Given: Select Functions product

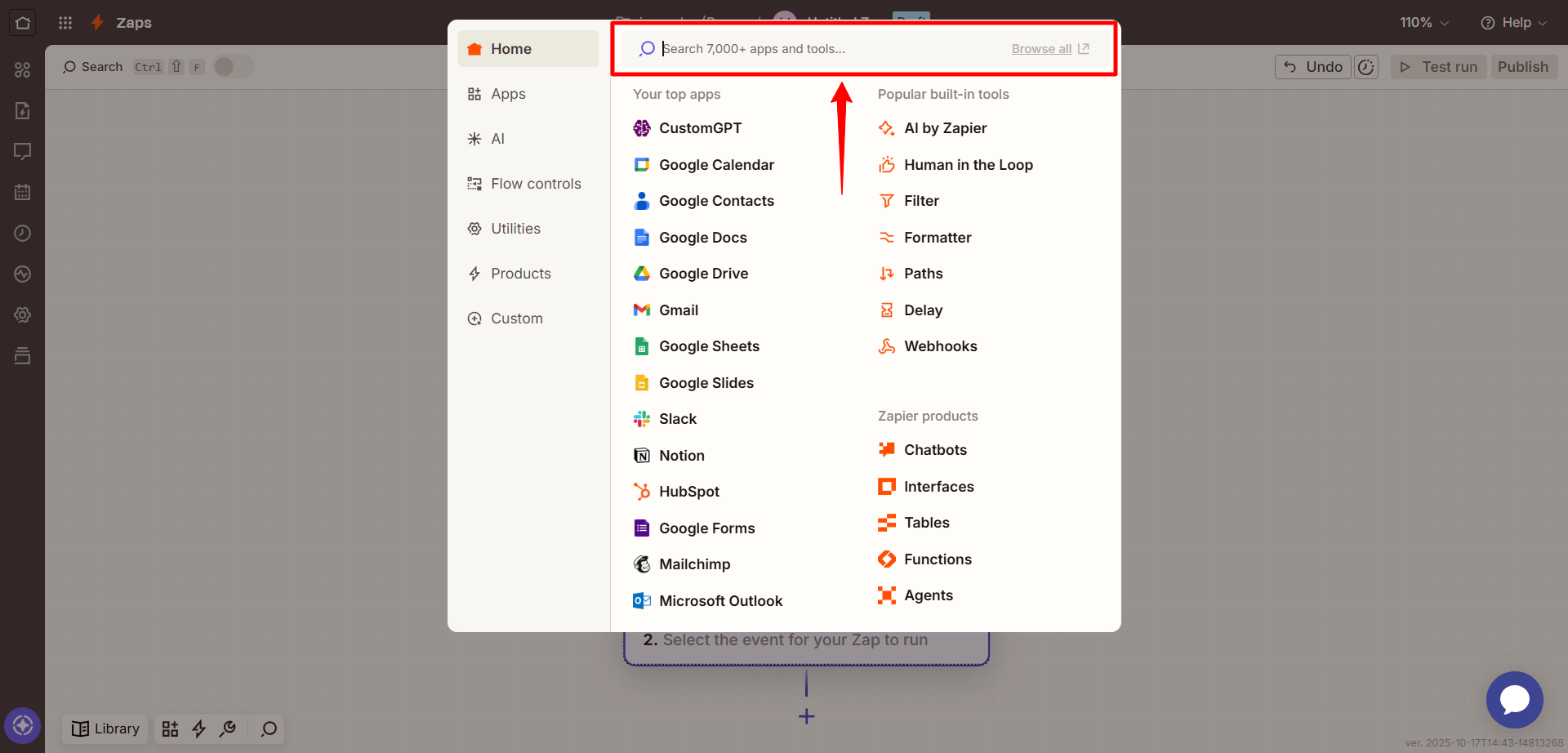Looking at the screenshot, I should (x=925, y=559).
